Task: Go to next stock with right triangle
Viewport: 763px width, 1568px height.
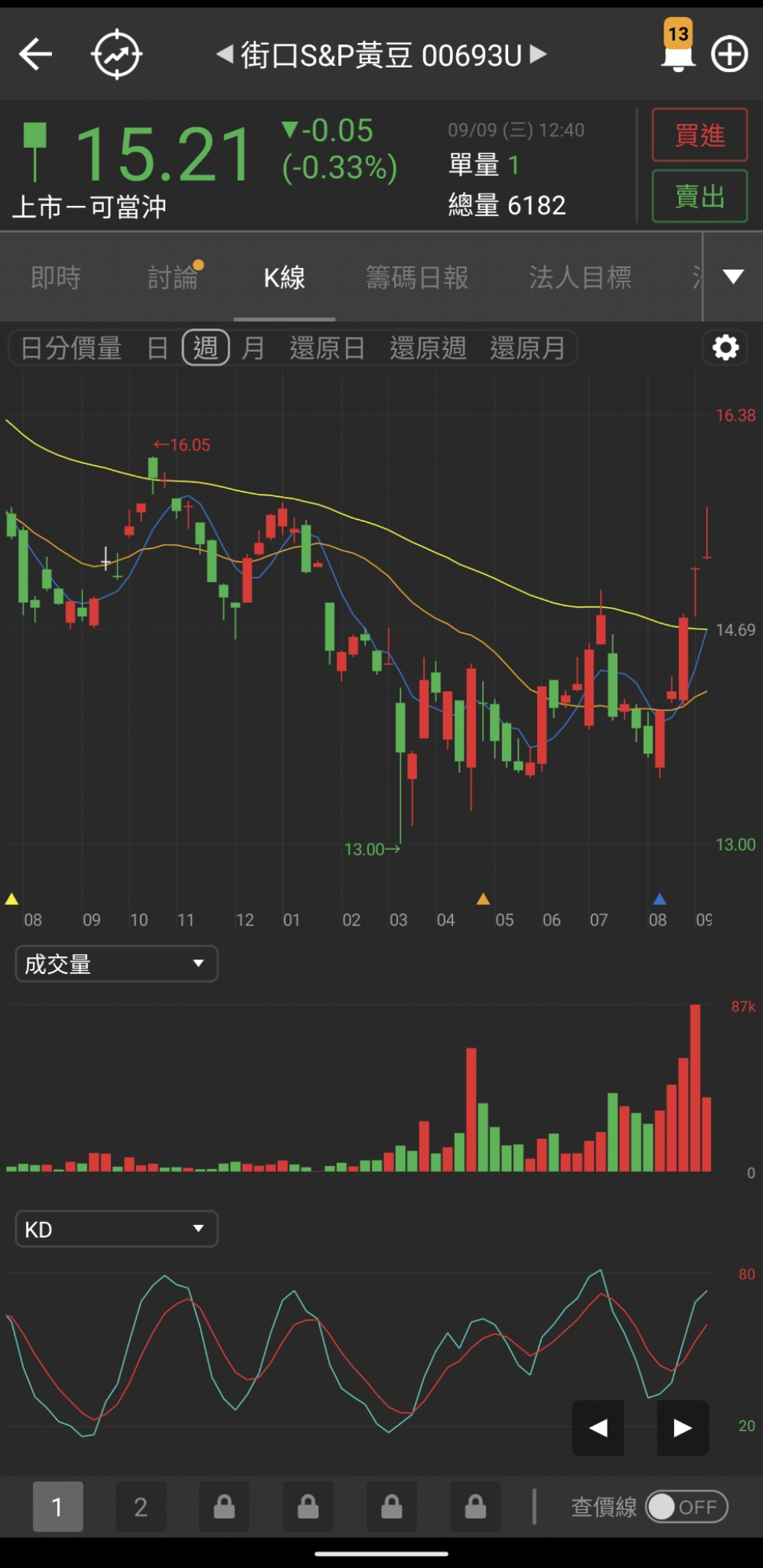Action: tap(539, 54)
